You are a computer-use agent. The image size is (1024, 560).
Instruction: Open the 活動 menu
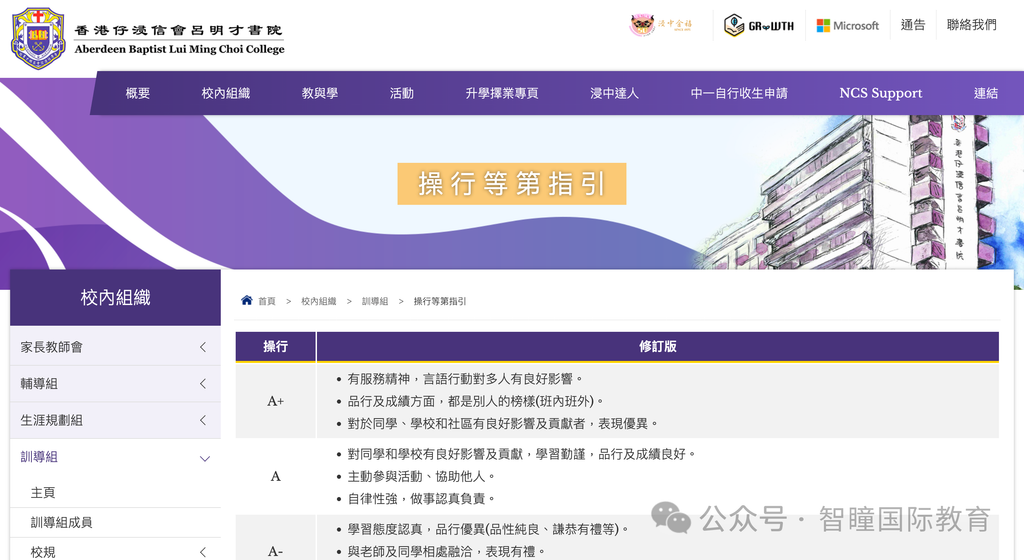point(402,93)
